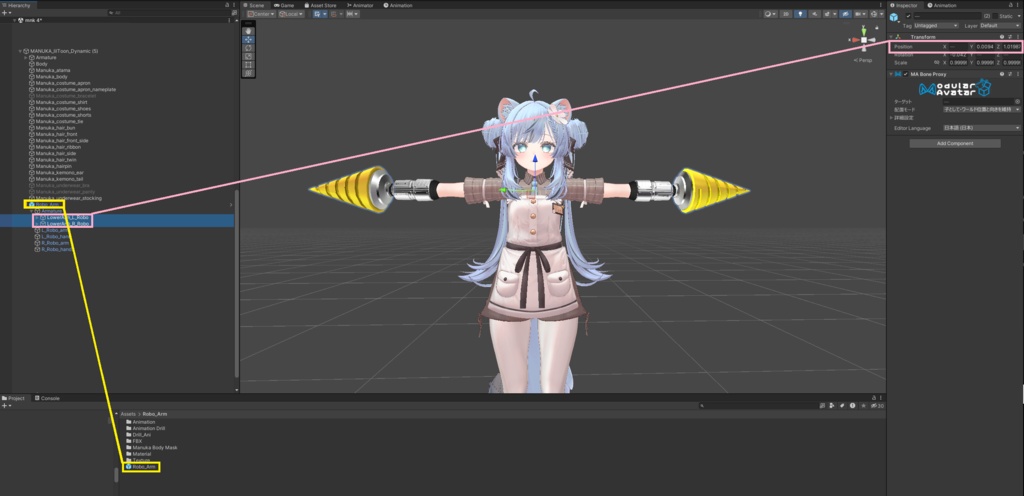Open scene camera settings dropdown

tap(860, 14)
